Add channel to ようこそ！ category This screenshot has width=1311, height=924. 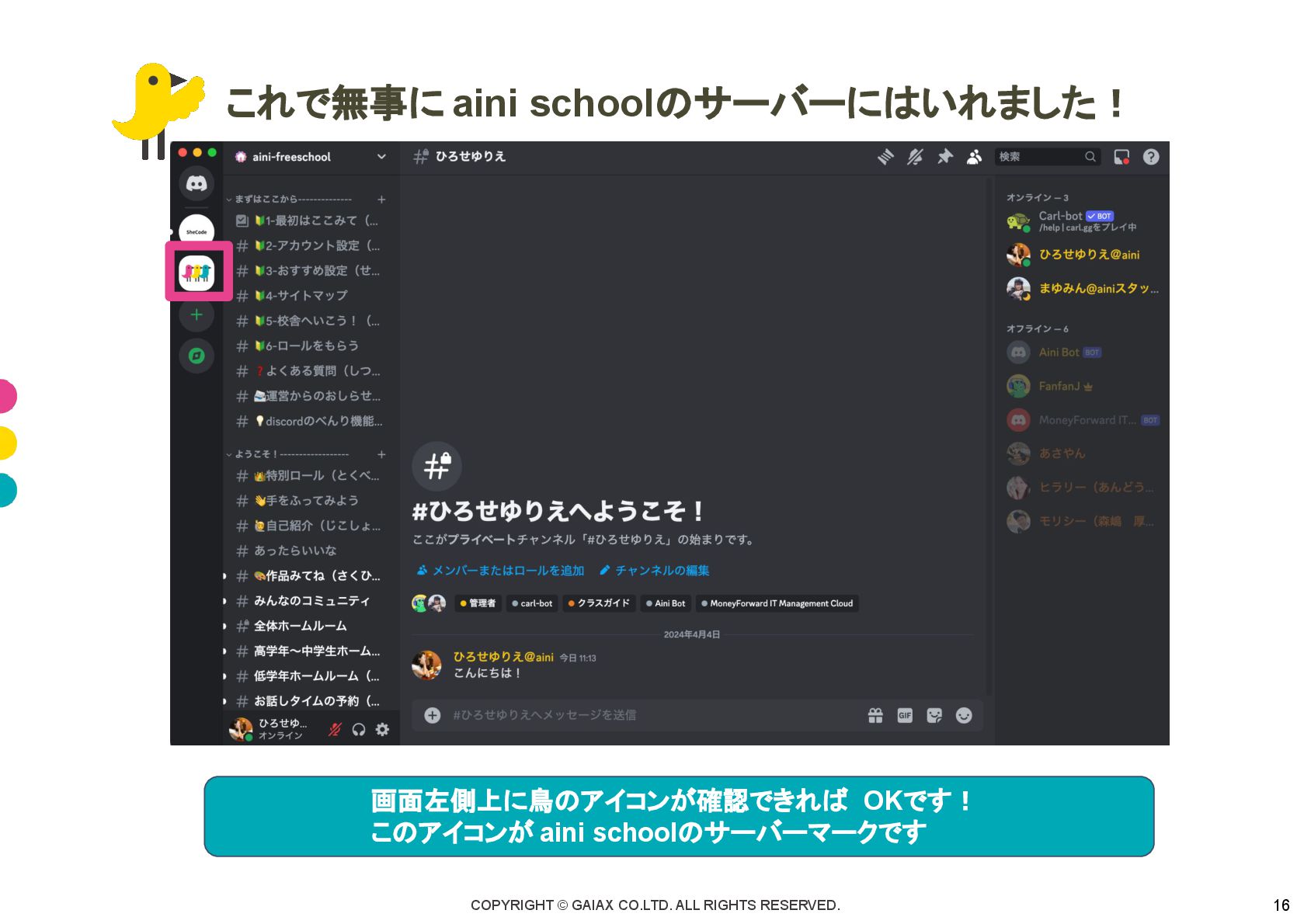pos(381,454)
